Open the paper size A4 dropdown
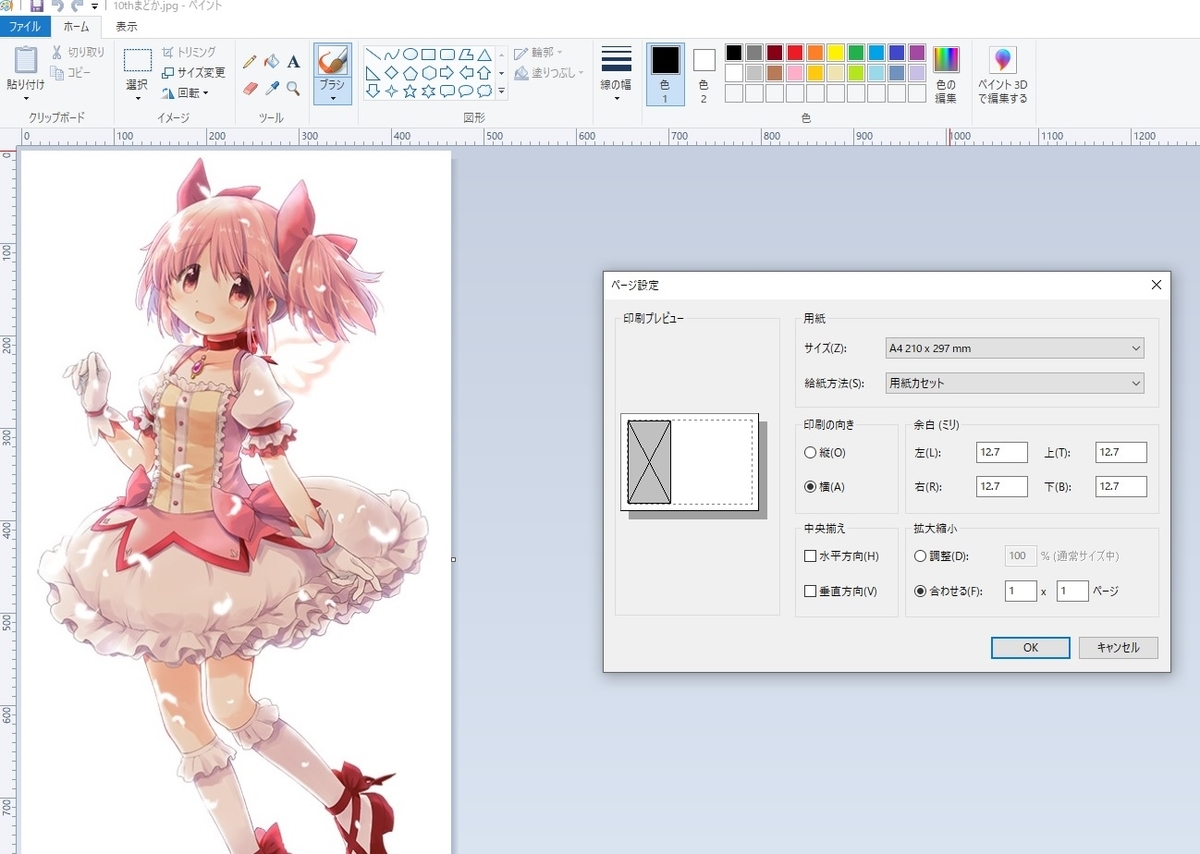The height and width of the screenshot is (854, 1200). 1015,348
